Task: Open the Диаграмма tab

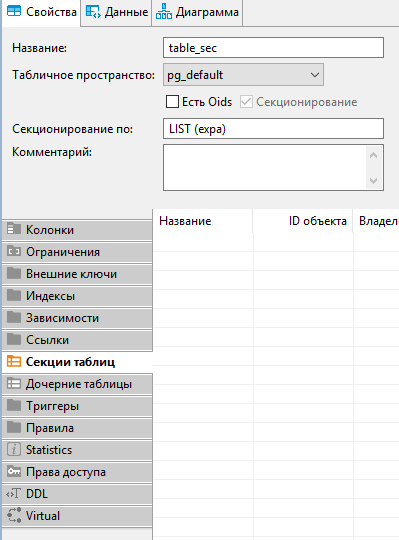Action: 197,12
